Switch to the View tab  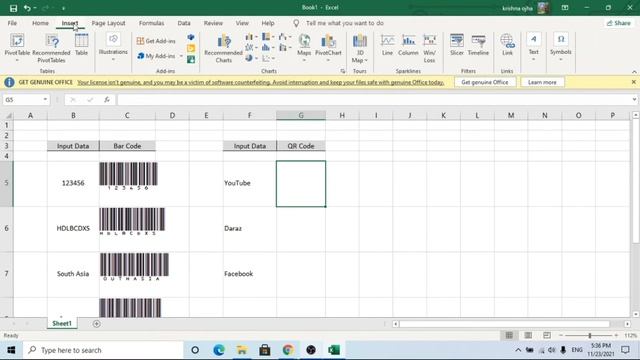pos(242,23)
